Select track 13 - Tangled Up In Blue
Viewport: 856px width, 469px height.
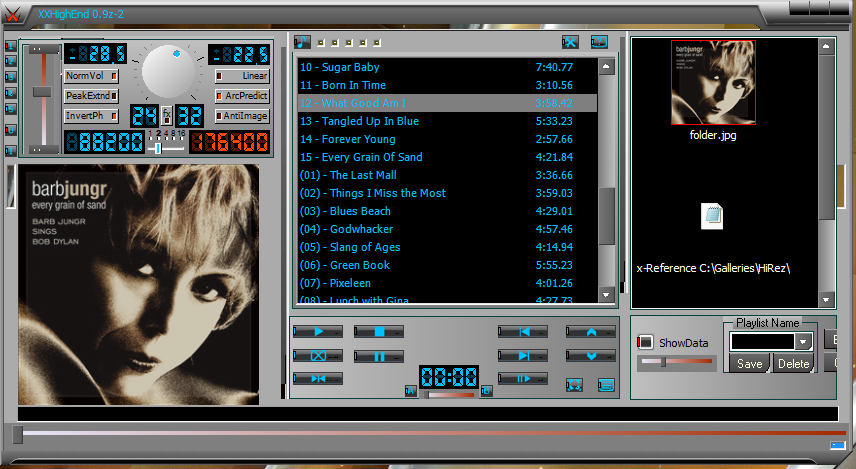[x=447, y=121]
